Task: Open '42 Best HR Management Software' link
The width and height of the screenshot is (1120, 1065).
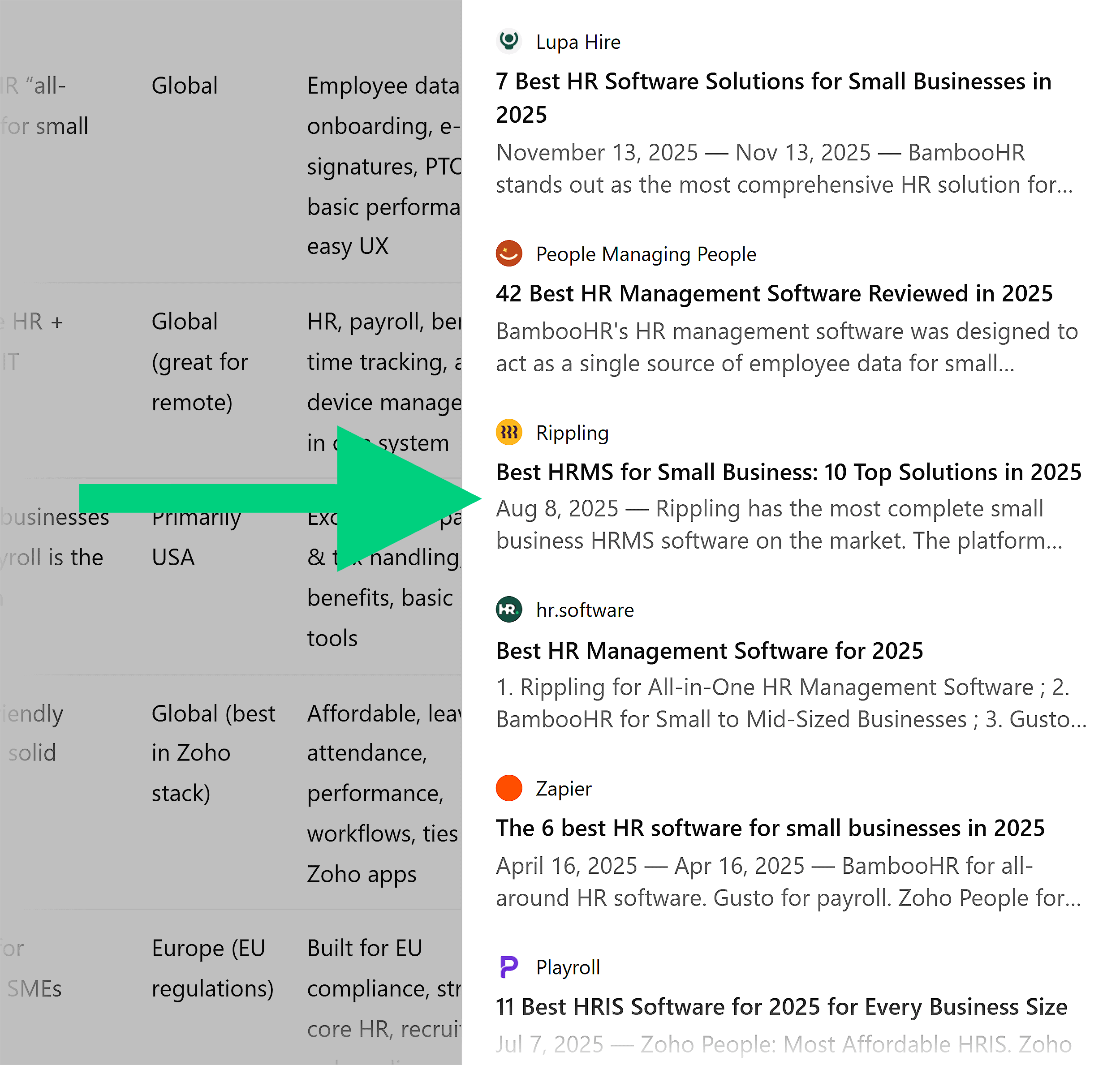Action: pyautogui.click(x=774, y=293)
